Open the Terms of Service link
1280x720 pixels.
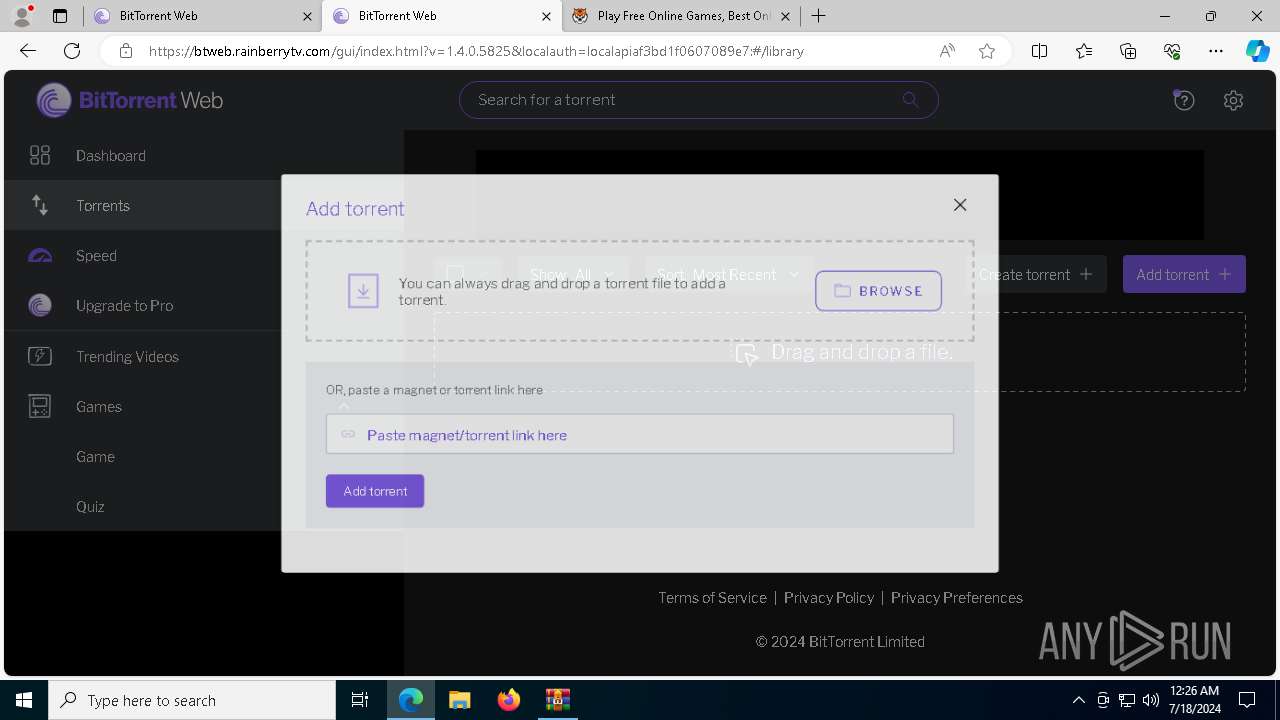click(x=712, y=598)
